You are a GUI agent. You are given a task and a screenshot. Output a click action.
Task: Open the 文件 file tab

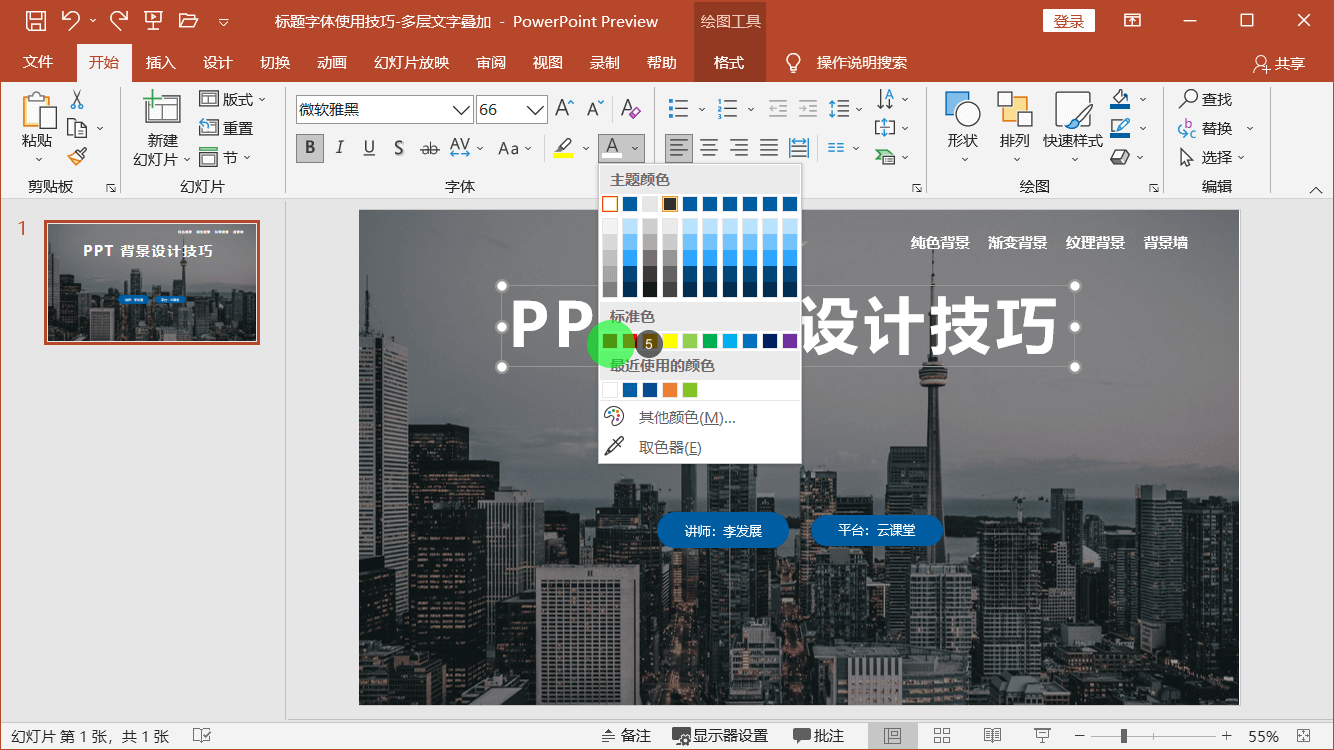(38, 62)
